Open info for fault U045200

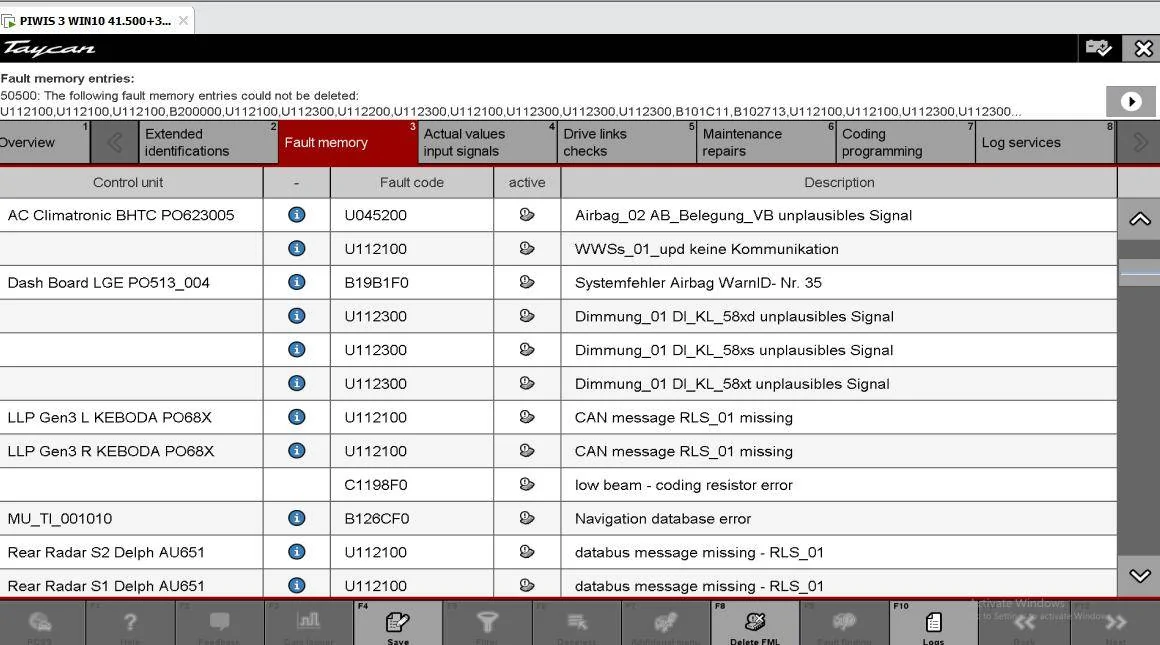(x=297, y=215)
